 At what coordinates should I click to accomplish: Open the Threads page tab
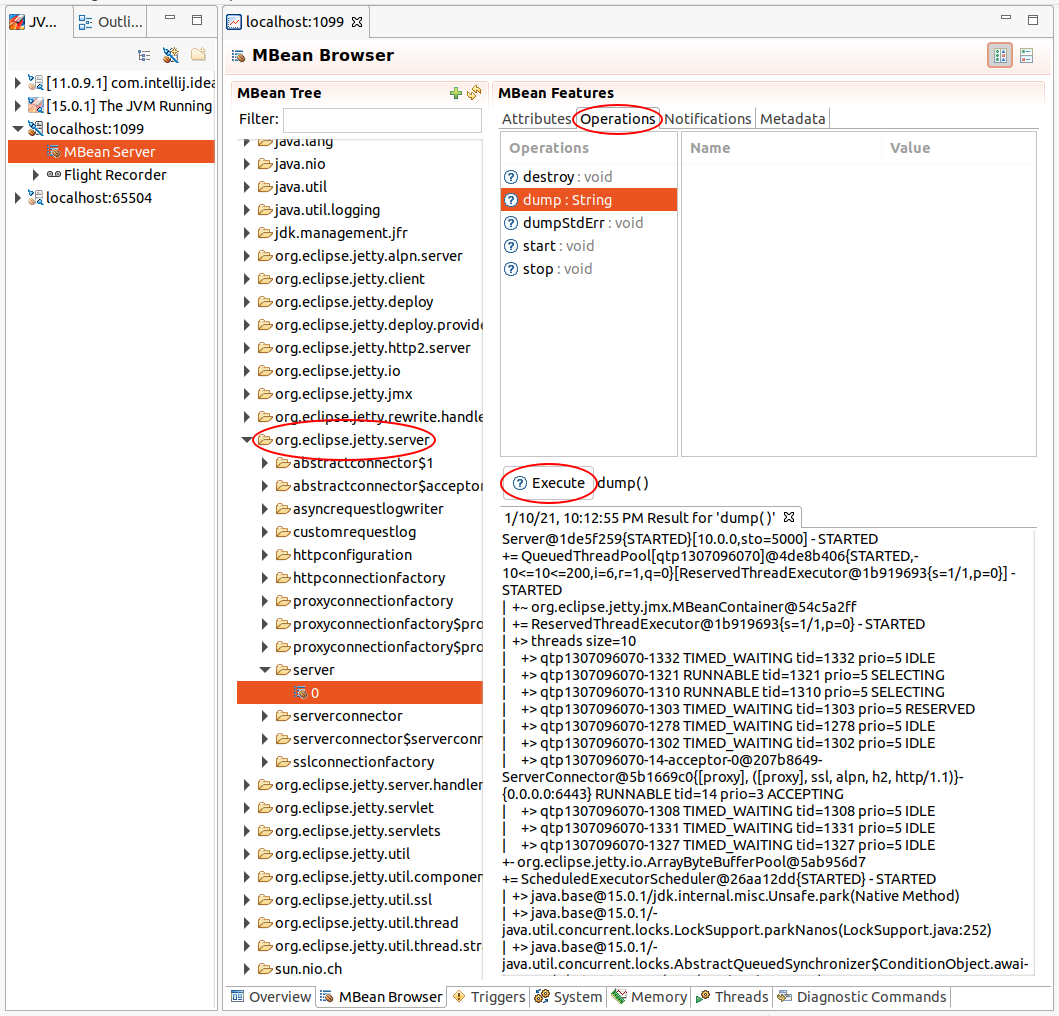tap(732, 996)
